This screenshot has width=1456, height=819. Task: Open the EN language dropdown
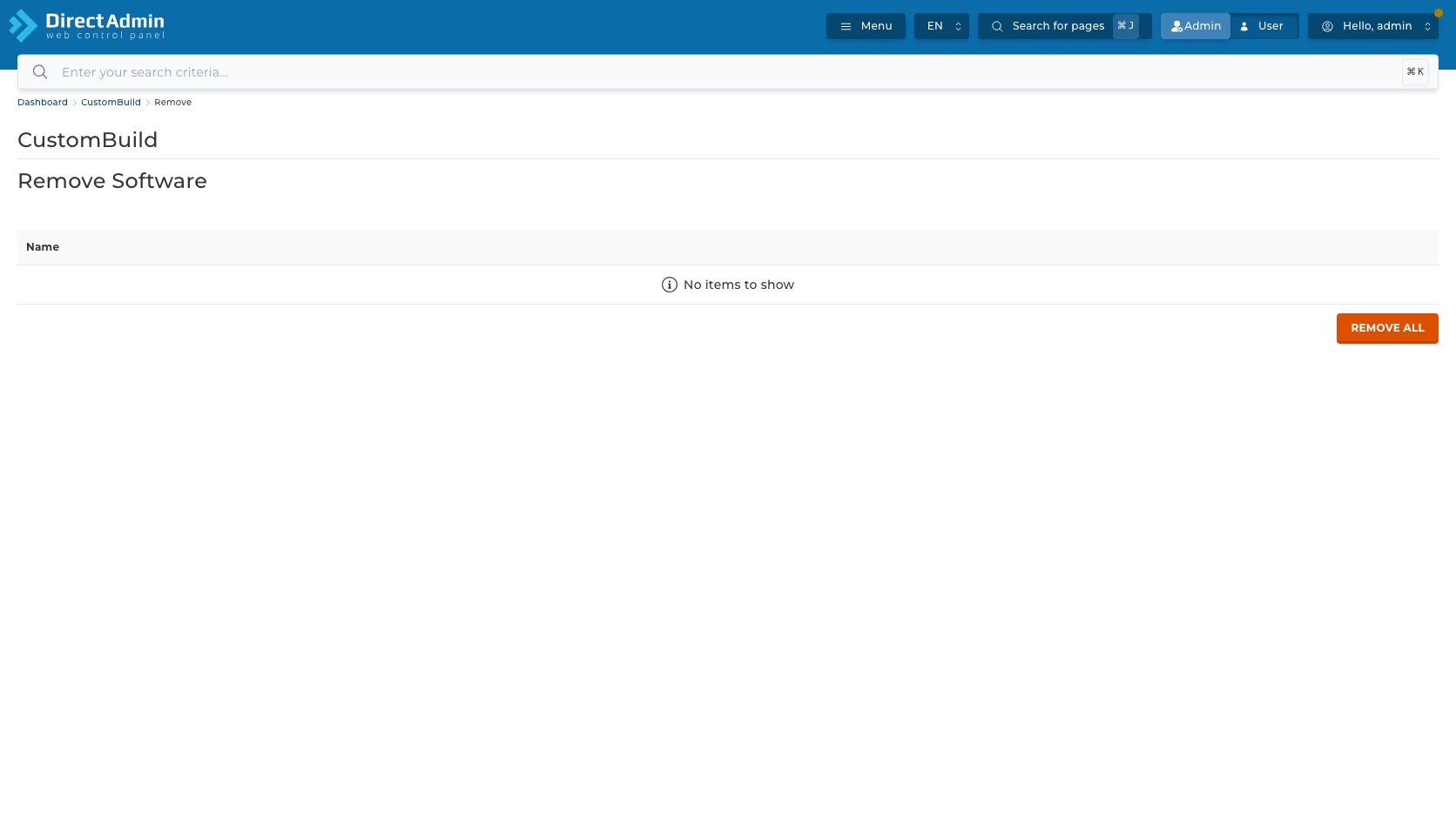[941, 26]
